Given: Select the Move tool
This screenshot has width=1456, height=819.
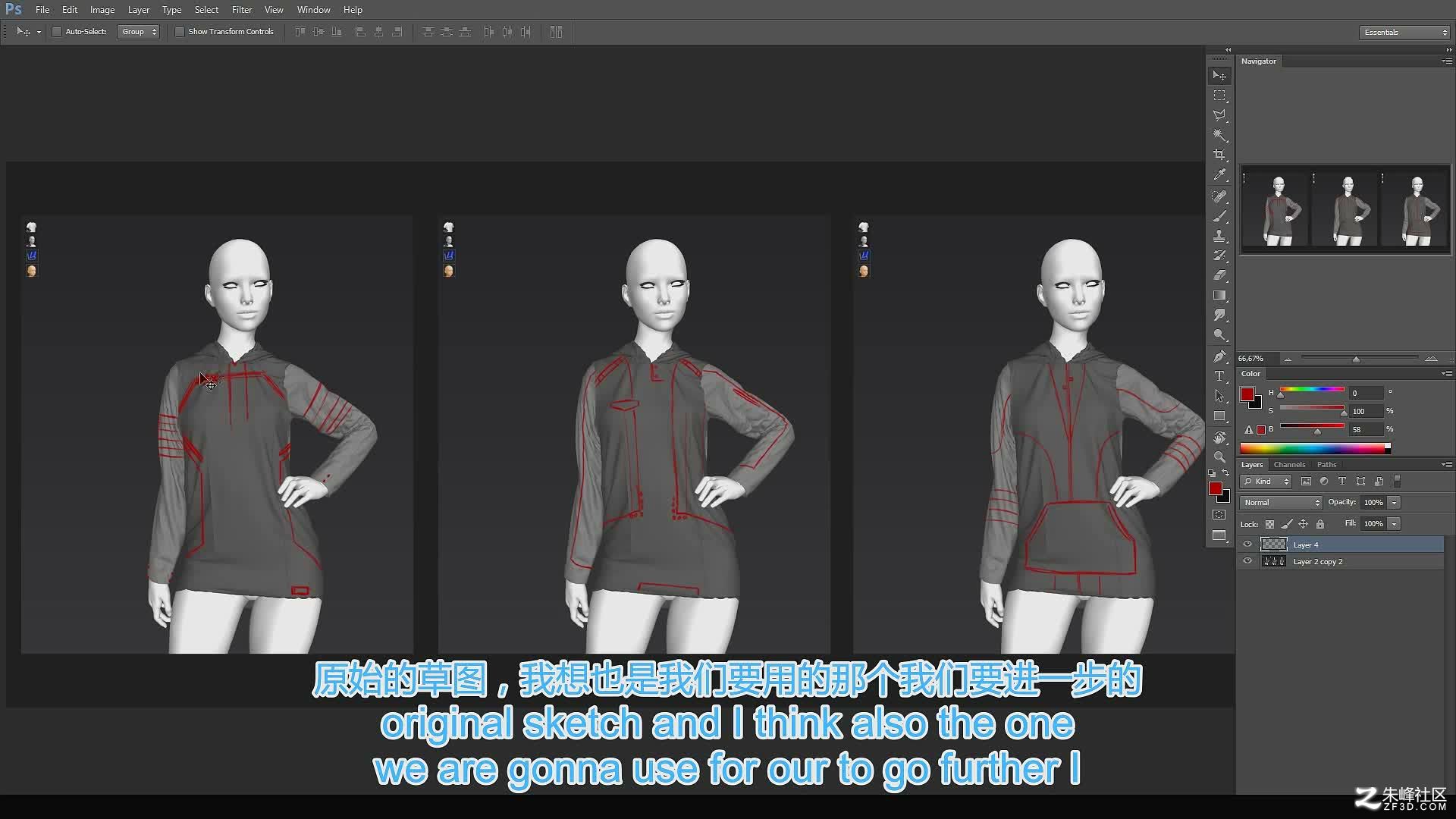Looking at the screenshot, I should pos(1219,75).
